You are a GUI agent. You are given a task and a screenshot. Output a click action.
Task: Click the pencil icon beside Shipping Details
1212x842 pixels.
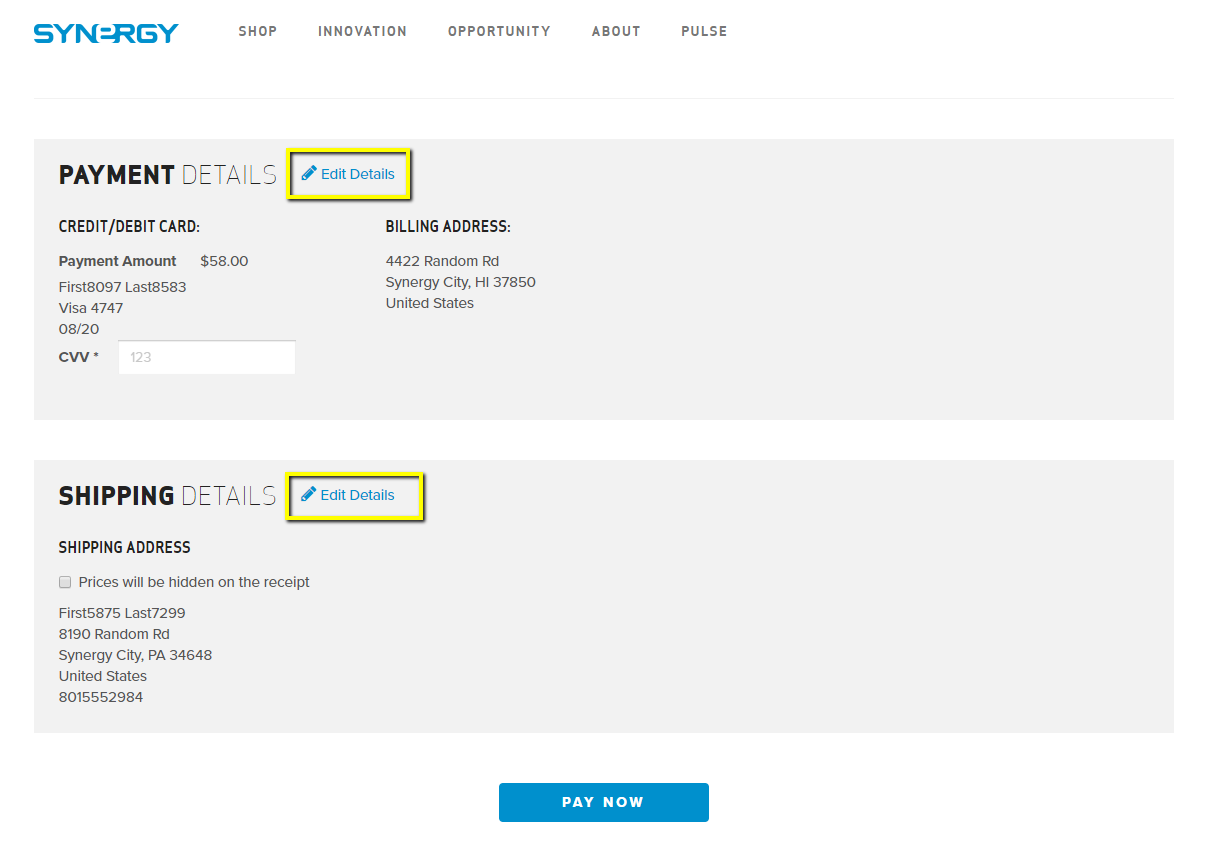click(x=309, y=494)
